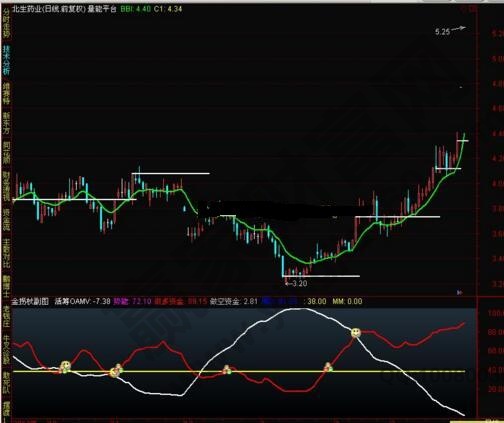
Task: Open the 分时走势 sidebar tab
Action: tap(6, 23)
